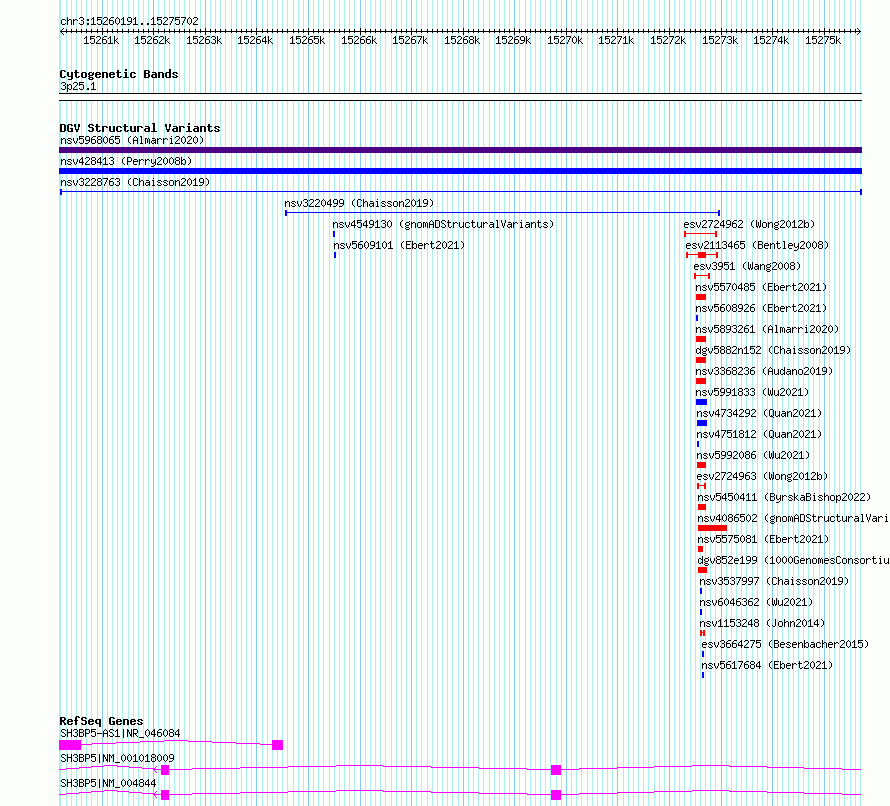Click nsv4086502 gnomAD variant label
890x806 pixels.
pos(793,518)
